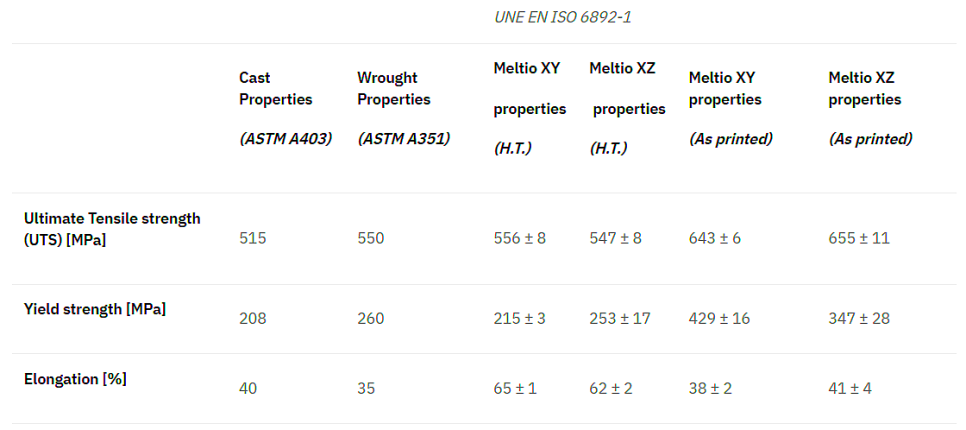
Task: Select the 253 ± 17 yield strength cell
Action: (620, 318)
